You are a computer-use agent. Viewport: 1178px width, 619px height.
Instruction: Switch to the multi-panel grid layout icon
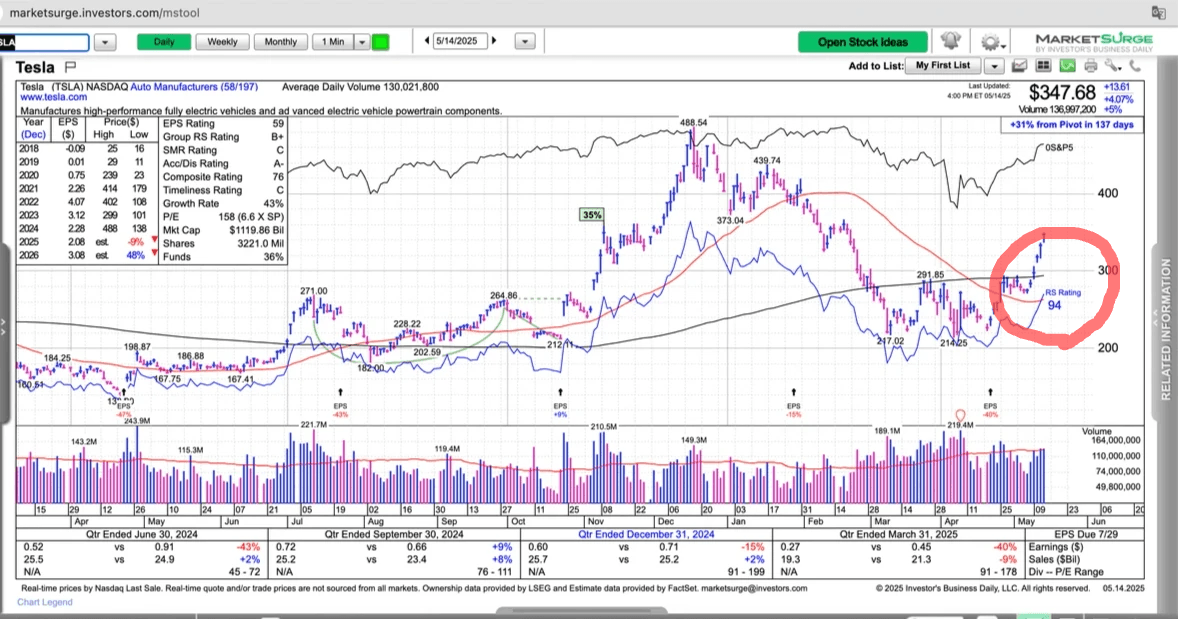(x=1044, y=66)
